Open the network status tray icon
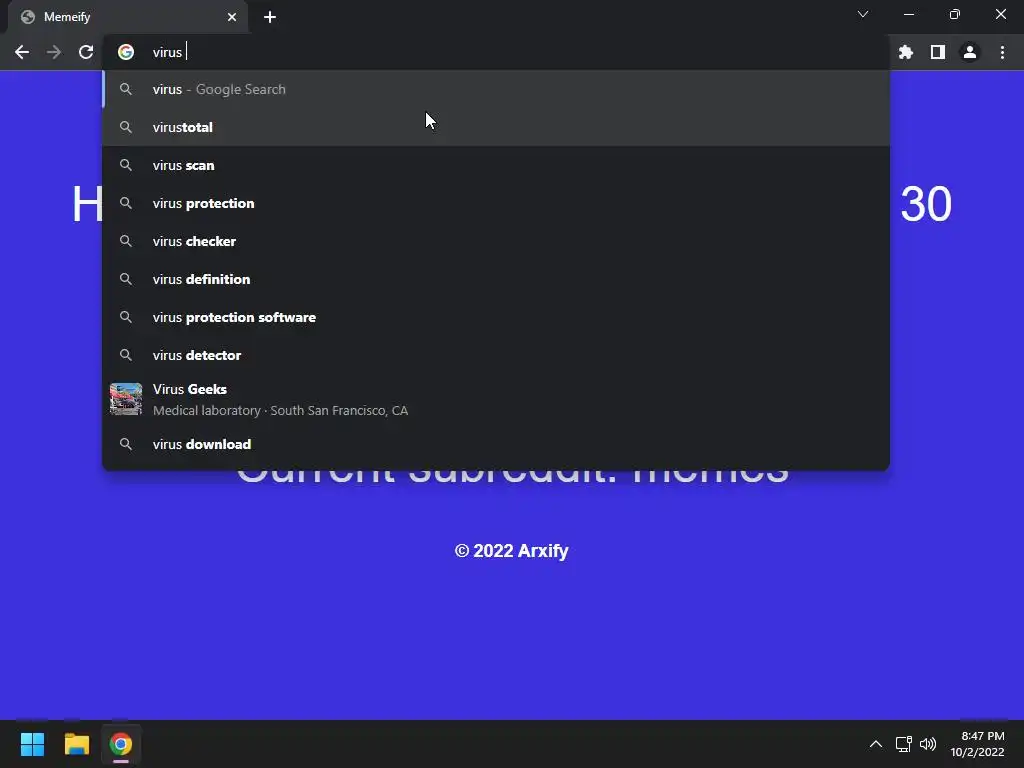 pyautogui.click(x=903, y=744)
